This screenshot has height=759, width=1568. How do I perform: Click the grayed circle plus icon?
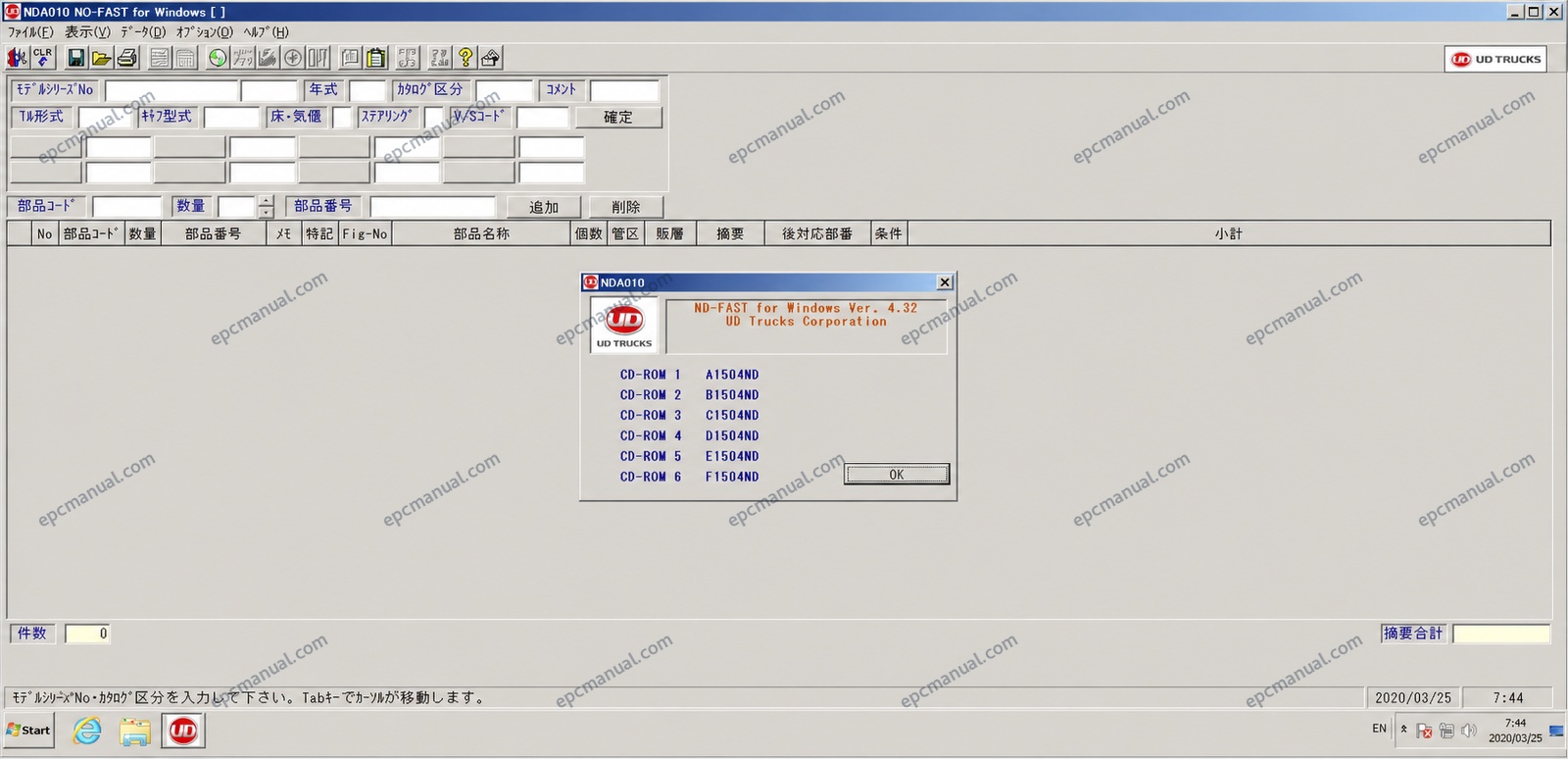(x=293, y=58)
